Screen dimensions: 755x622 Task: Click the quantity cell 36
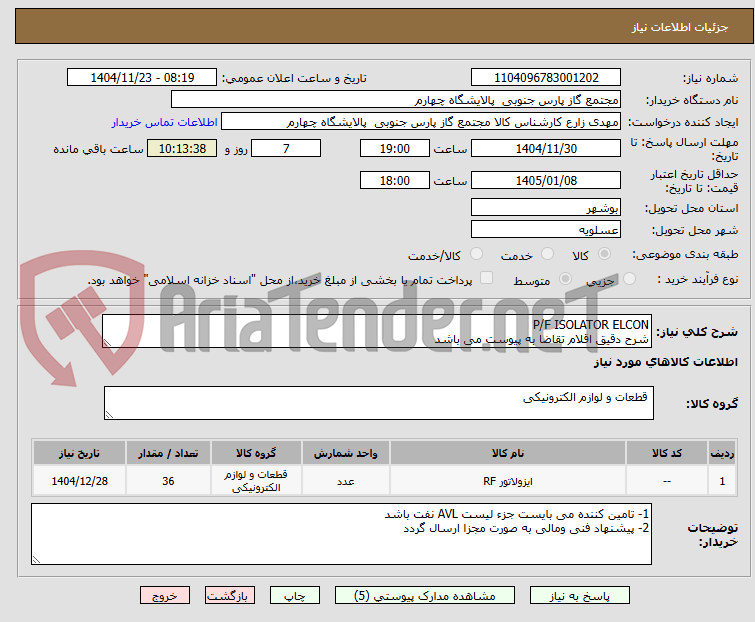[168, 480]
